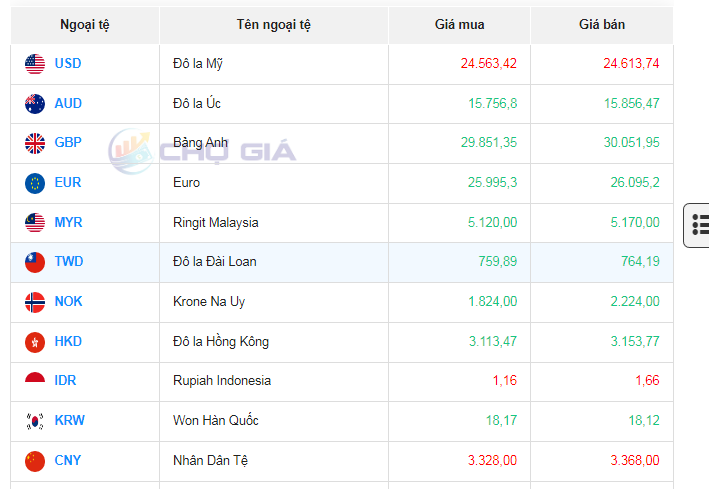Click the Tên ngoại tệ column header
The height and width of the screenshot is (489, 709).
[274, 25]
